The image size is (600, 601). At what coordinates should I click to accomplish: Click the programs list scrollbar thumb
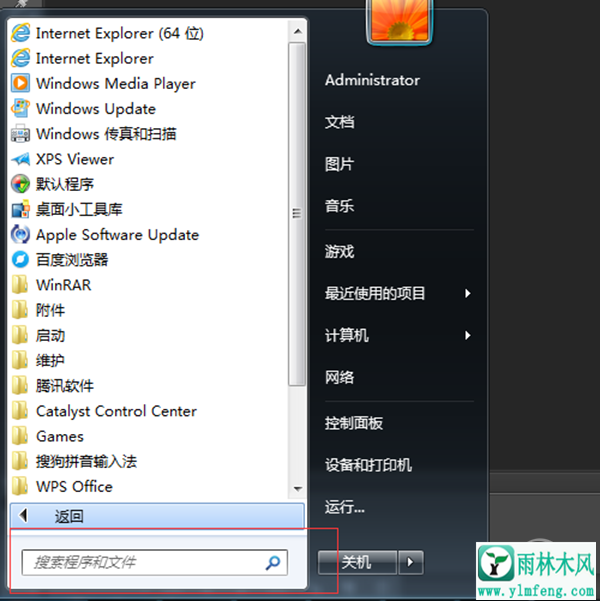click(297, 214)
